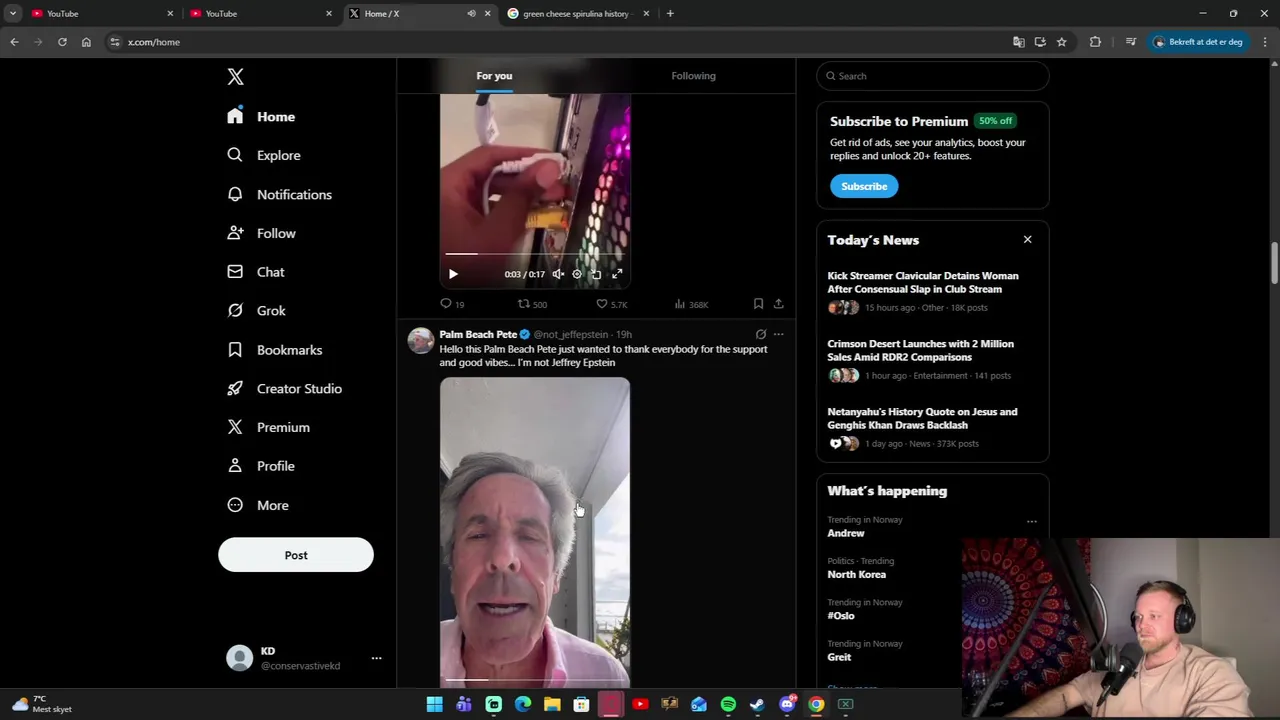This screenshot has height=720, width=1280.
Task: Translate this page icon
Action: point(1018,42)
